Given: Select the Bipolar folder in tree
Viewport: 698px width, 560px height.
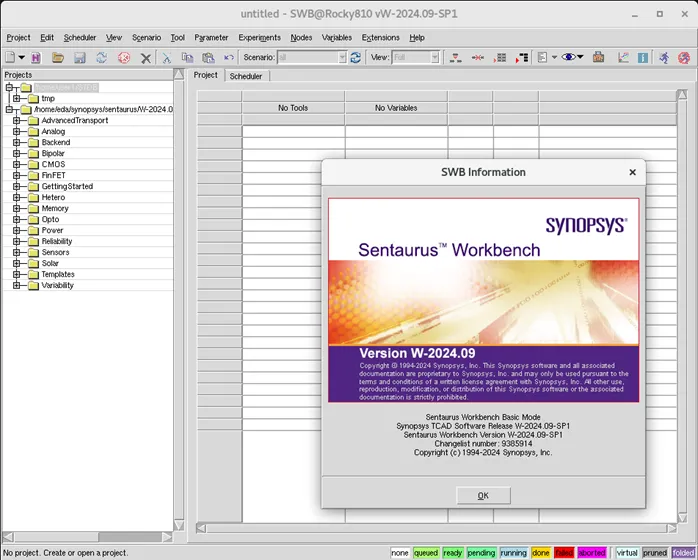Looking at the screenshot, I should (53, 153).
